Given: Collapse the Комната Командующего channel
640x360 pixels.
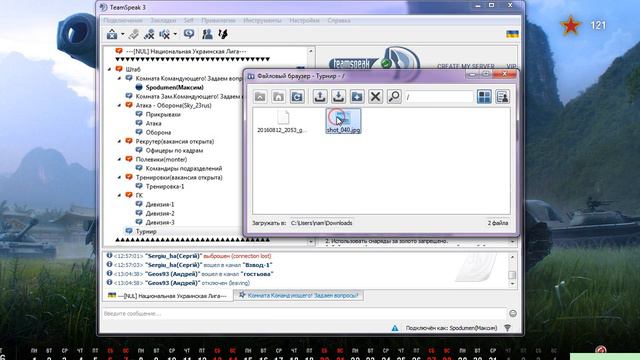Looking at the screenshot, I should pos(119,78).
